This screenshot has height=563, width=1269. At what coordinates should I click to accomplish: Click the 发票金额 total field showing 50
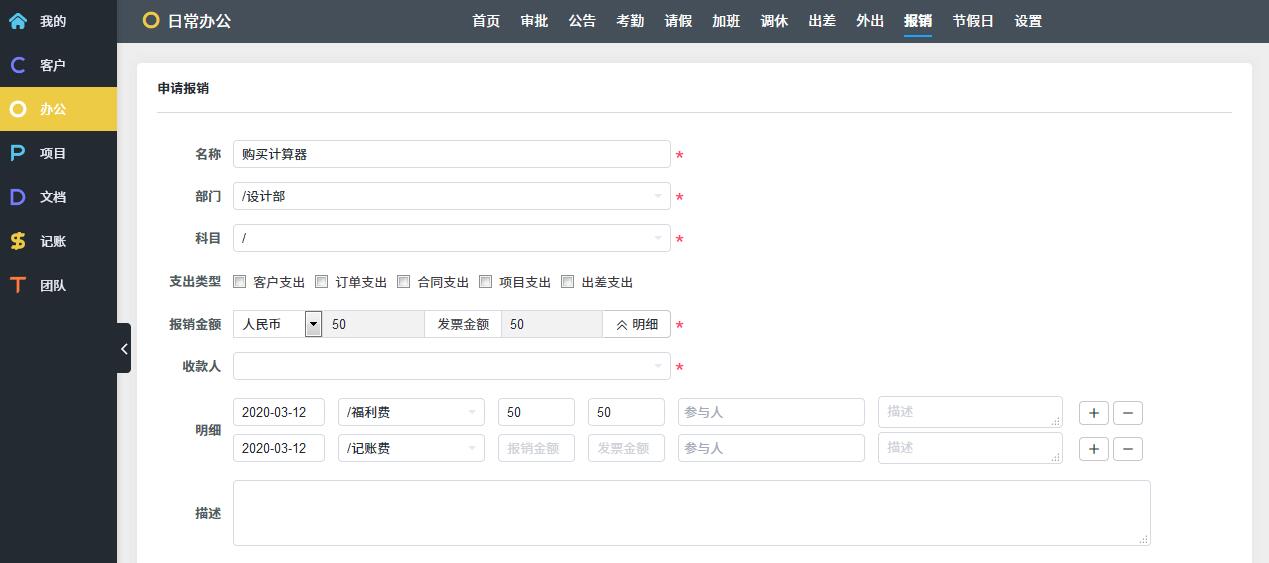tap(552, 324)
